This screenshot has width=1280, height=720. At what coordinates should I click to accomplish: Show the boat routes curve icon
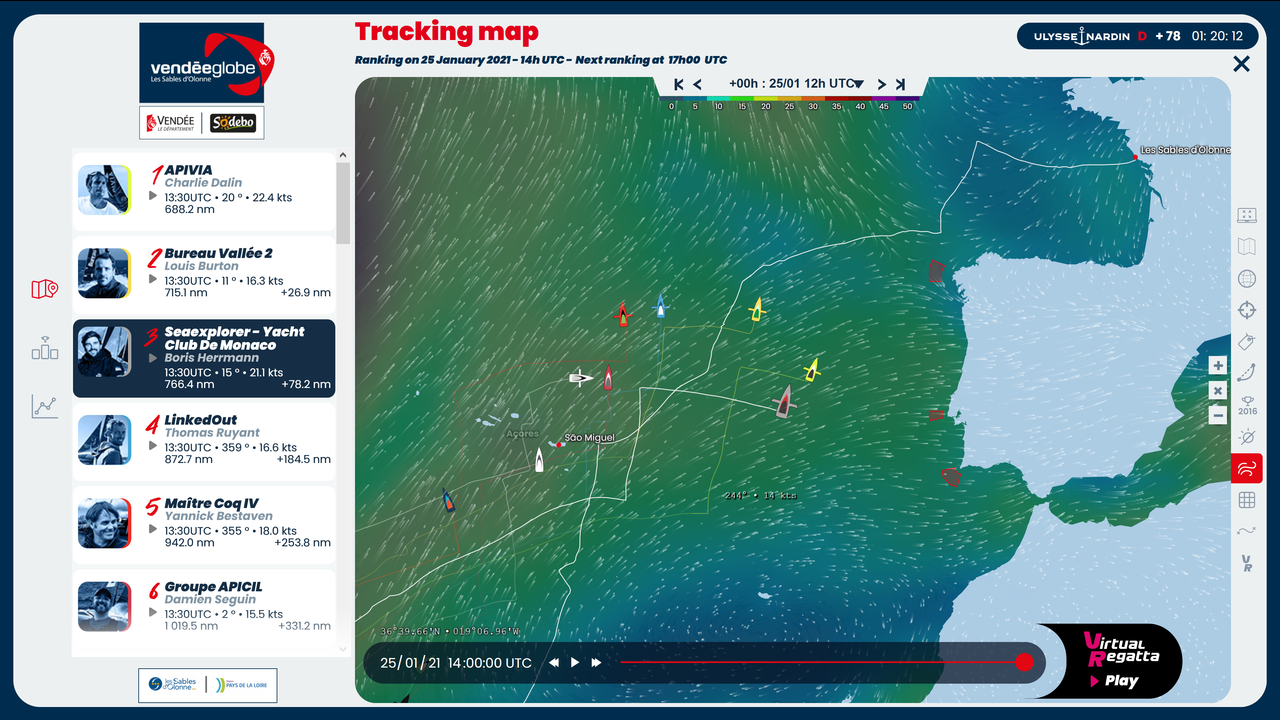tap(1246, 373)
